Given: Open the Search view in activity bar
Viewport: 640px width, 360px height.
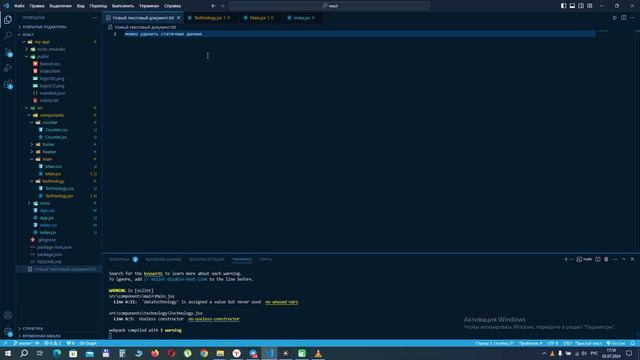Looking at the screenshot, I should click(x=8, y=36).
